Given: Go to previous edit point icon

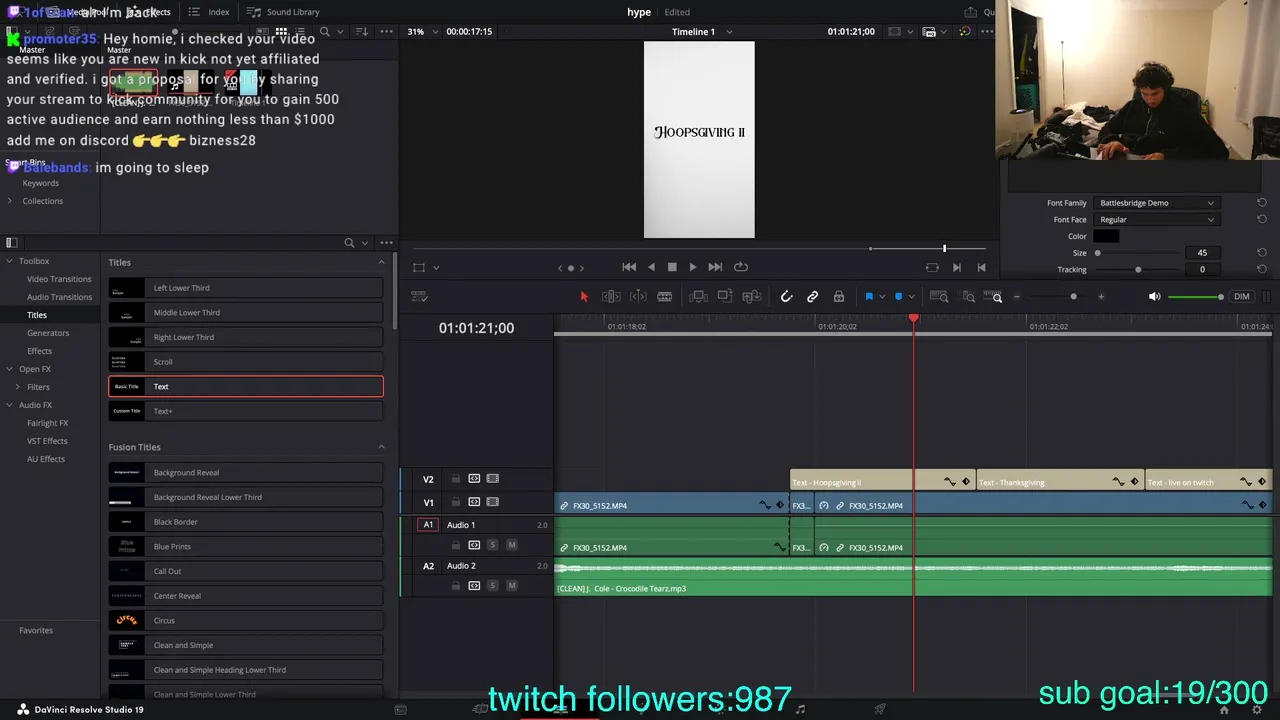Looking at the screenshot, I should click(981, 267).
